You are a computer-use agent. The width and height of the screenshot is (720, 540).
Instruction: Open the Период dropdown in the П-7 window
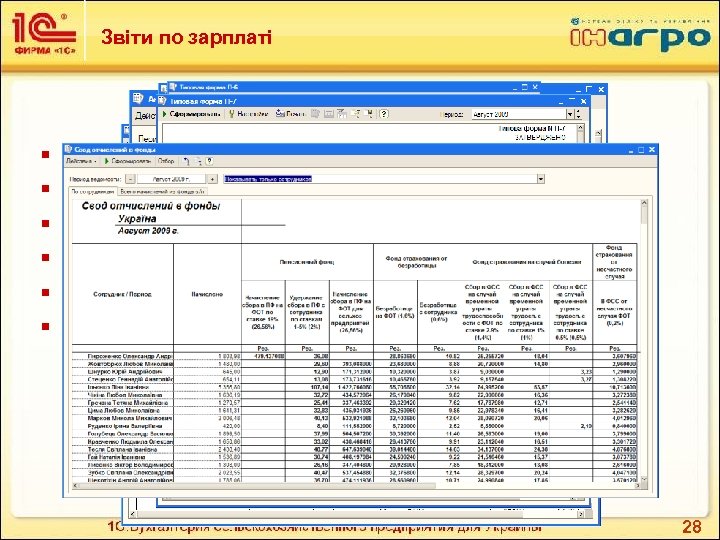click(x=570, y=114)
